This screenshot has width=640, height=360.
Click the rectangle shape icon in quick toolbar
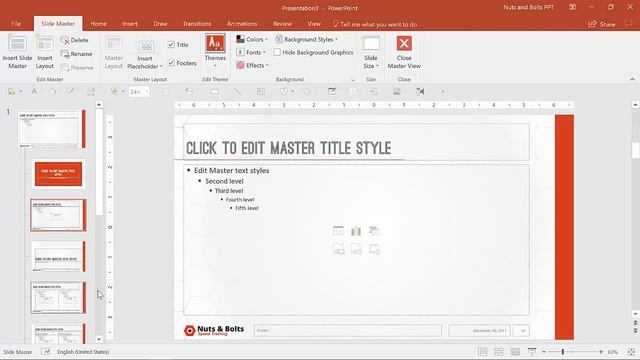coord(214,91)
